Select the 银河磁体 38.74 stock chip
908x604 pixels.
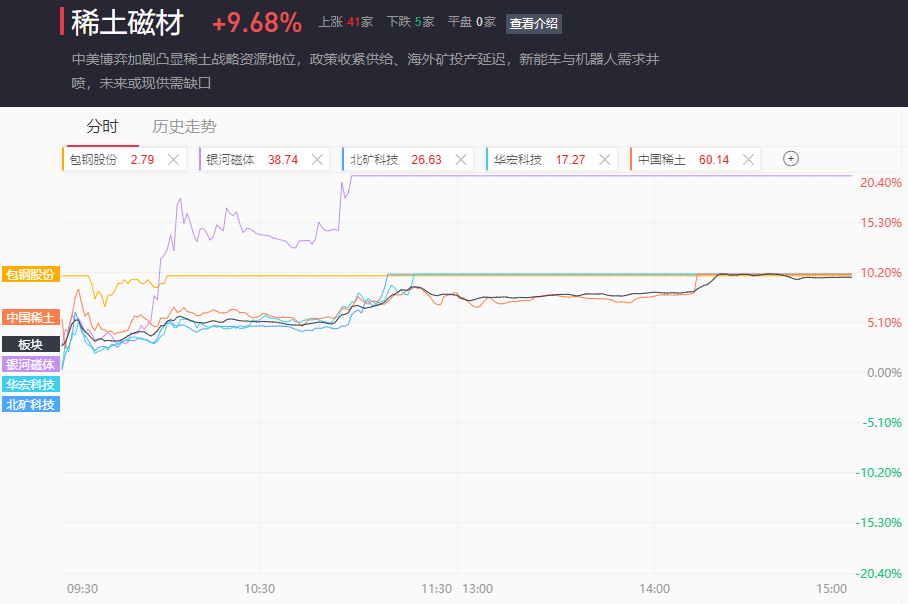252,159
